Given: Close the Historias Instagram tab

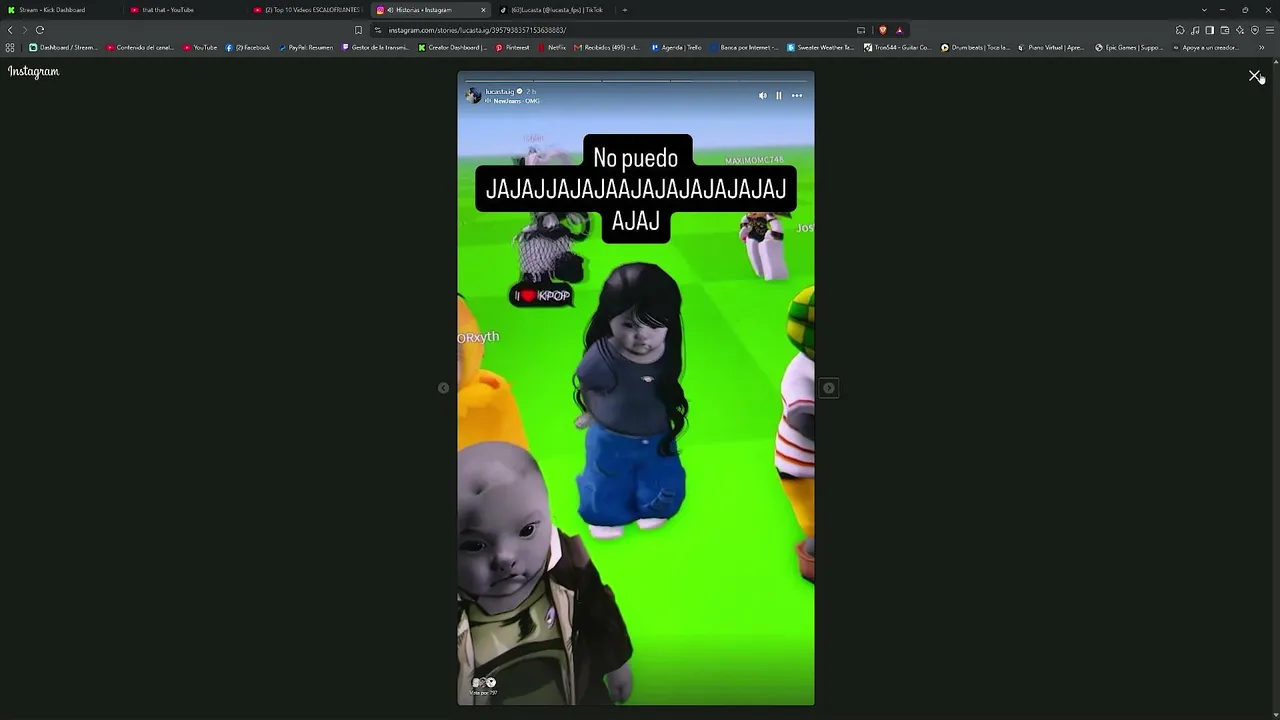Looking at the screenshot, I should tap(483, 10).
